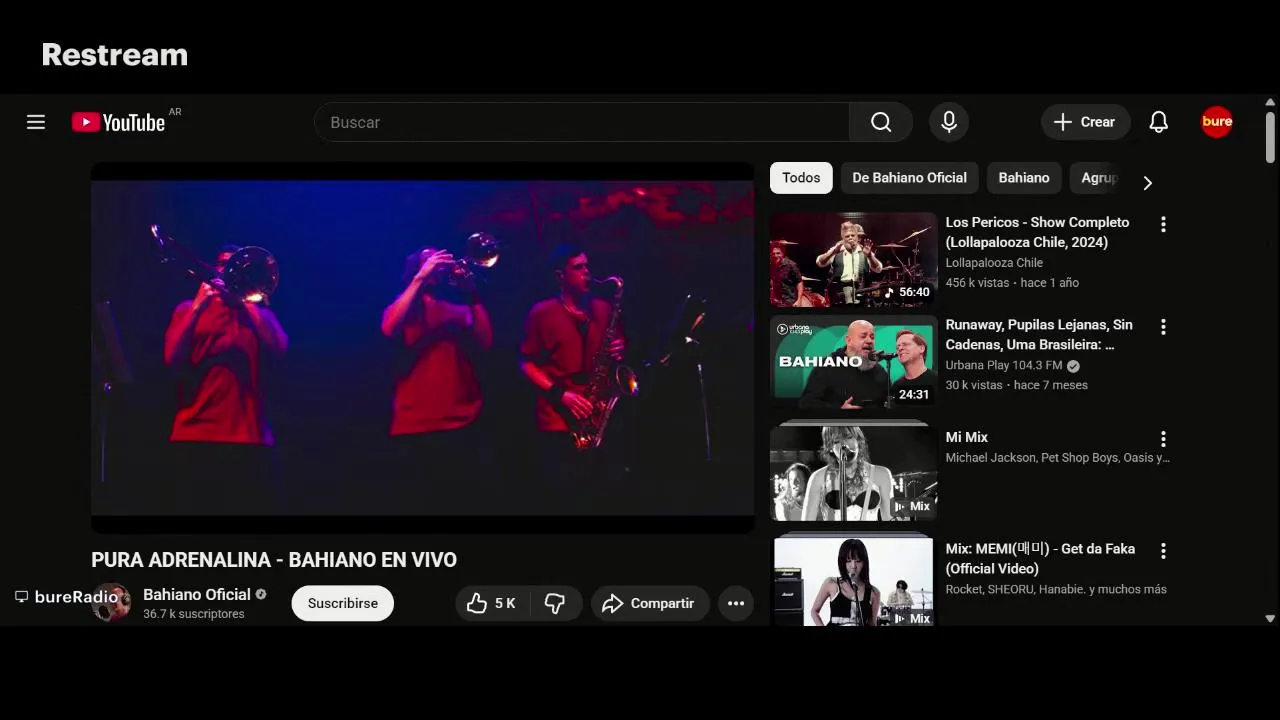Open options for Mix: MEMI video

pyautogui.click(x=1163, y=551)
